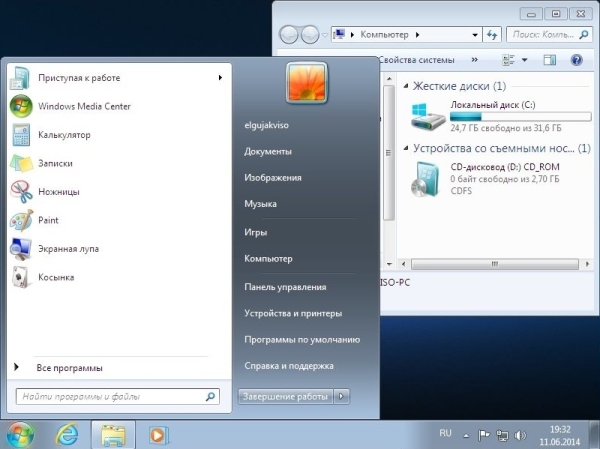
Task: Open Windows Media Center from Start menu
Action: coord(84,106)
